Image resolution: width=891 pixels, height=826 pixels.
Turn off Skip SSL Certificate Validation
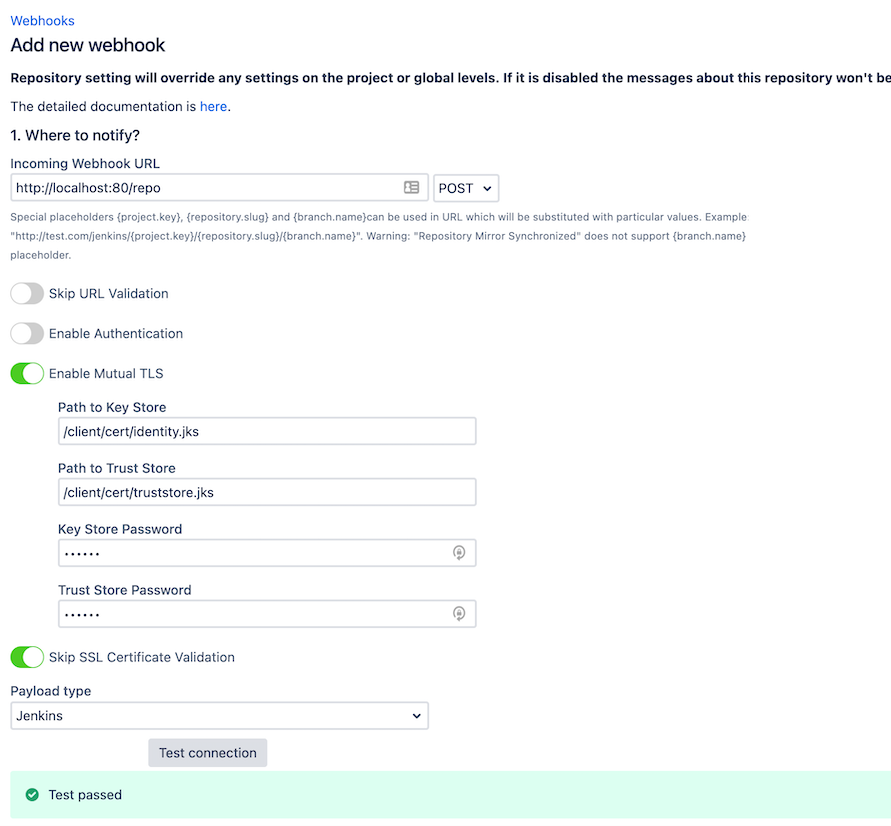pos(27,657)
